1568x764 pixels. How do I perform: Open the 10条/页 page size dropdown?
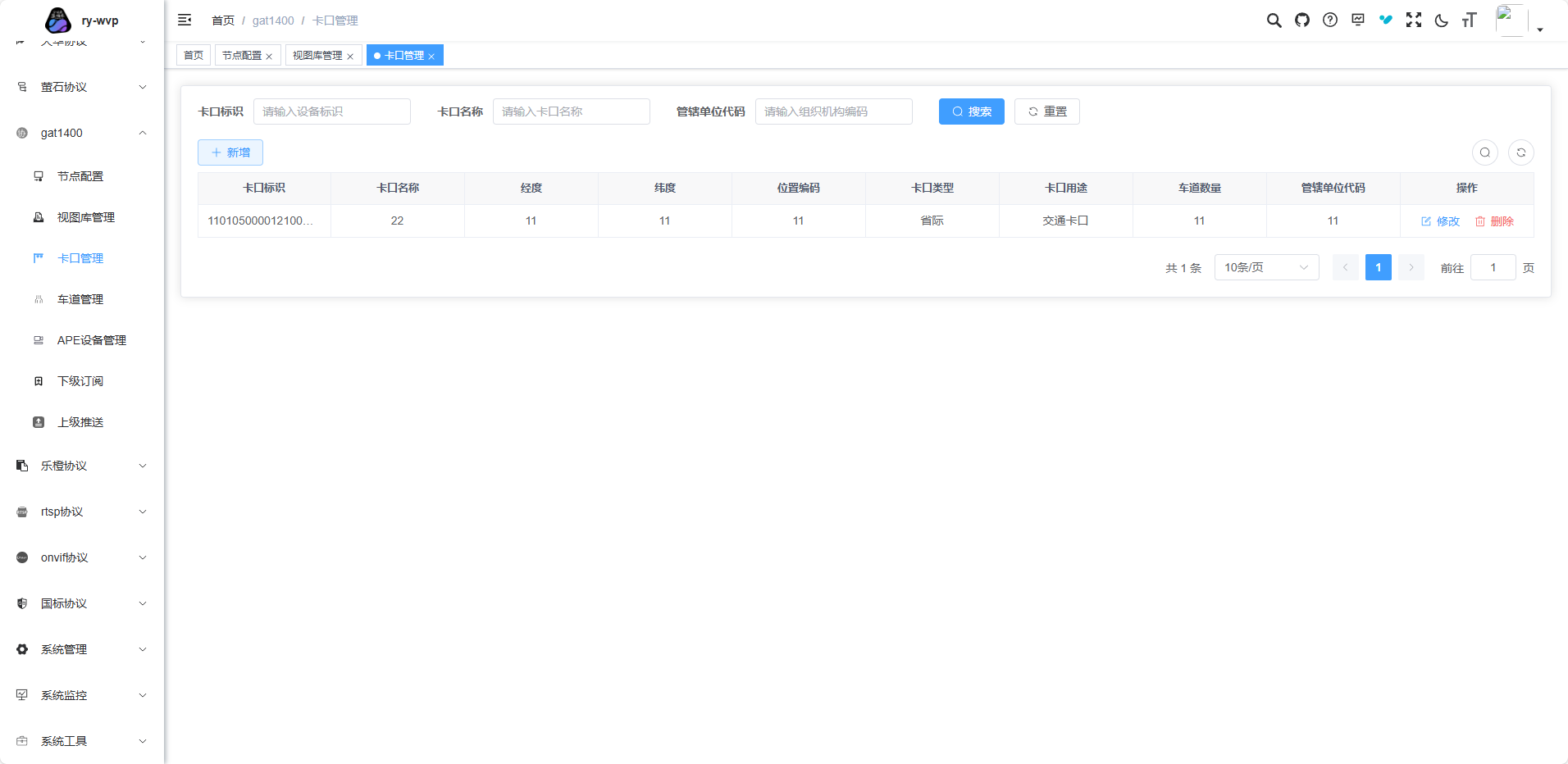(1265, 267)
